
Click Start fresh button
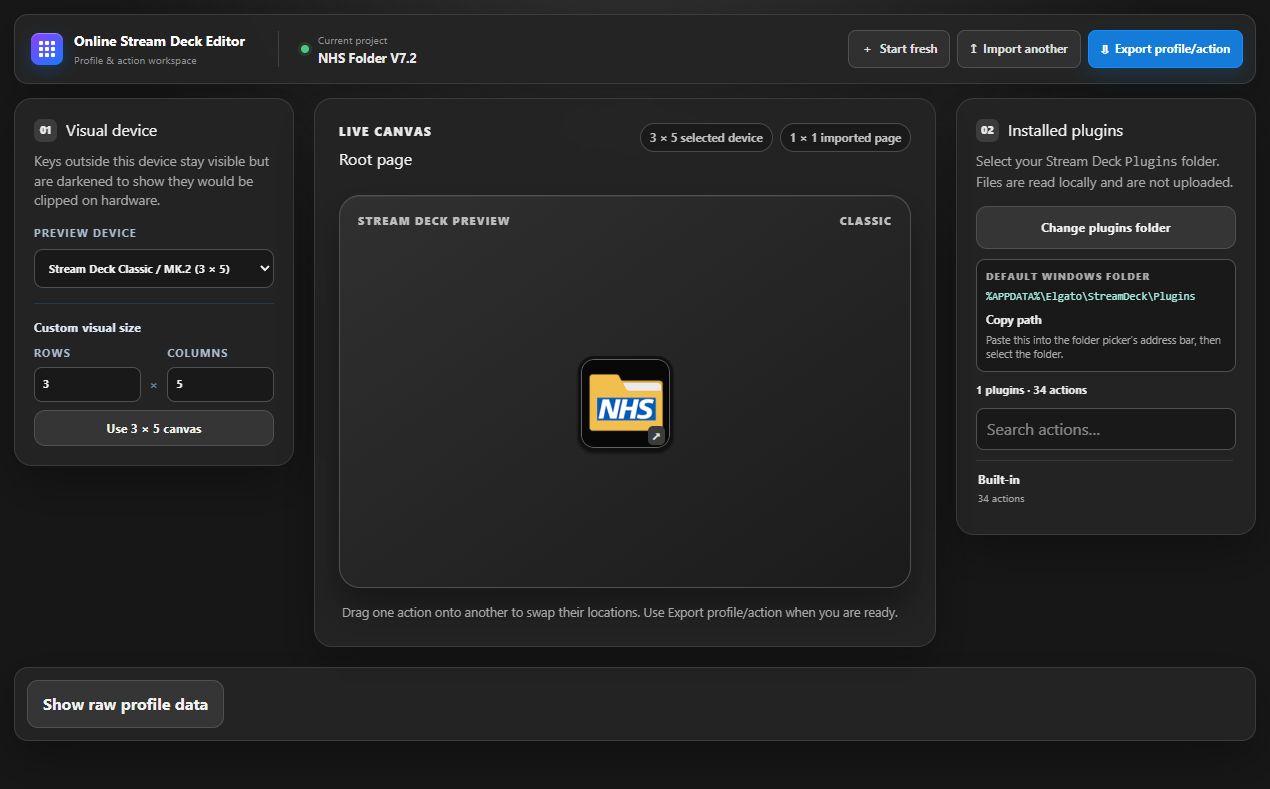click(899, 49)
